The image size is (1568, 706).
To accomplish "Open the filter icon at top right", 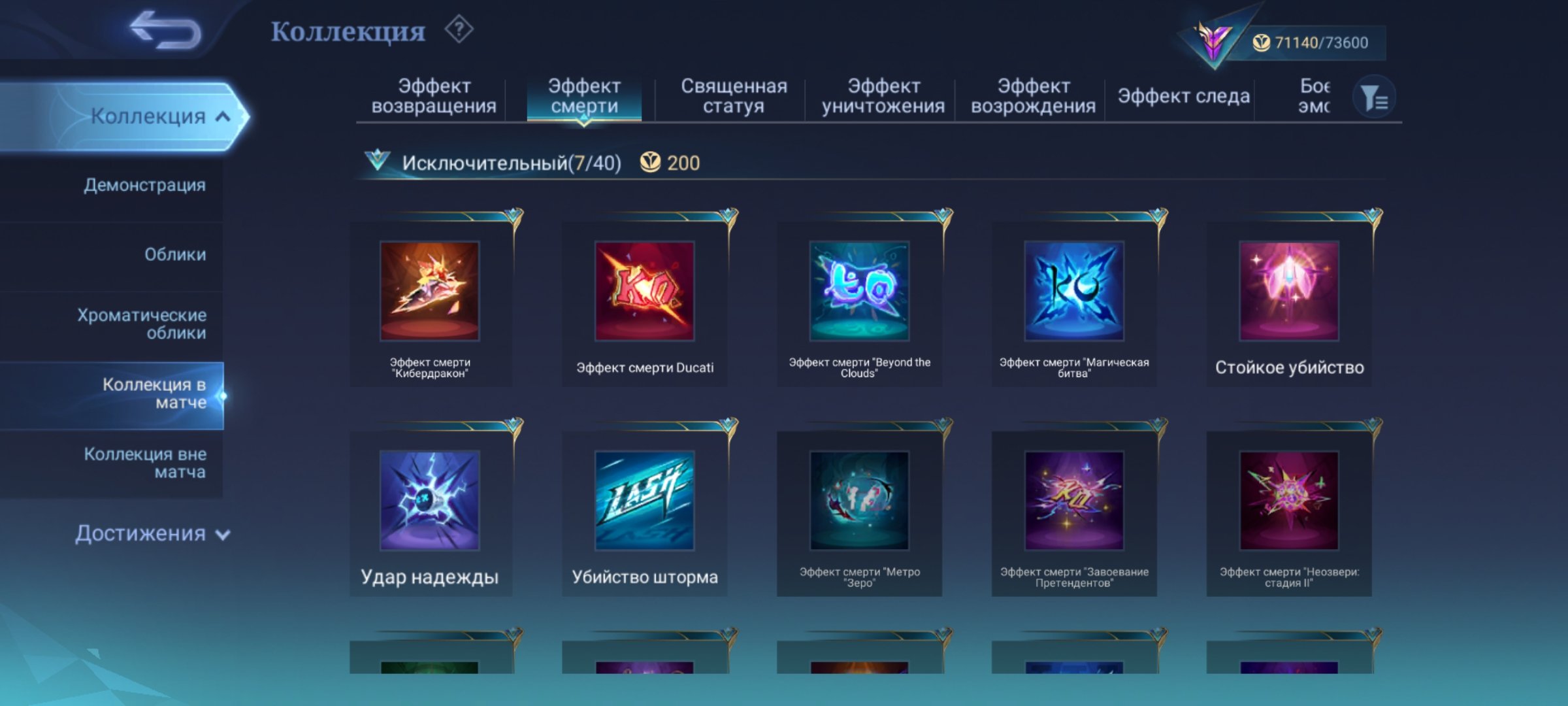I will pyautogui.click(x=1374, y=98).
